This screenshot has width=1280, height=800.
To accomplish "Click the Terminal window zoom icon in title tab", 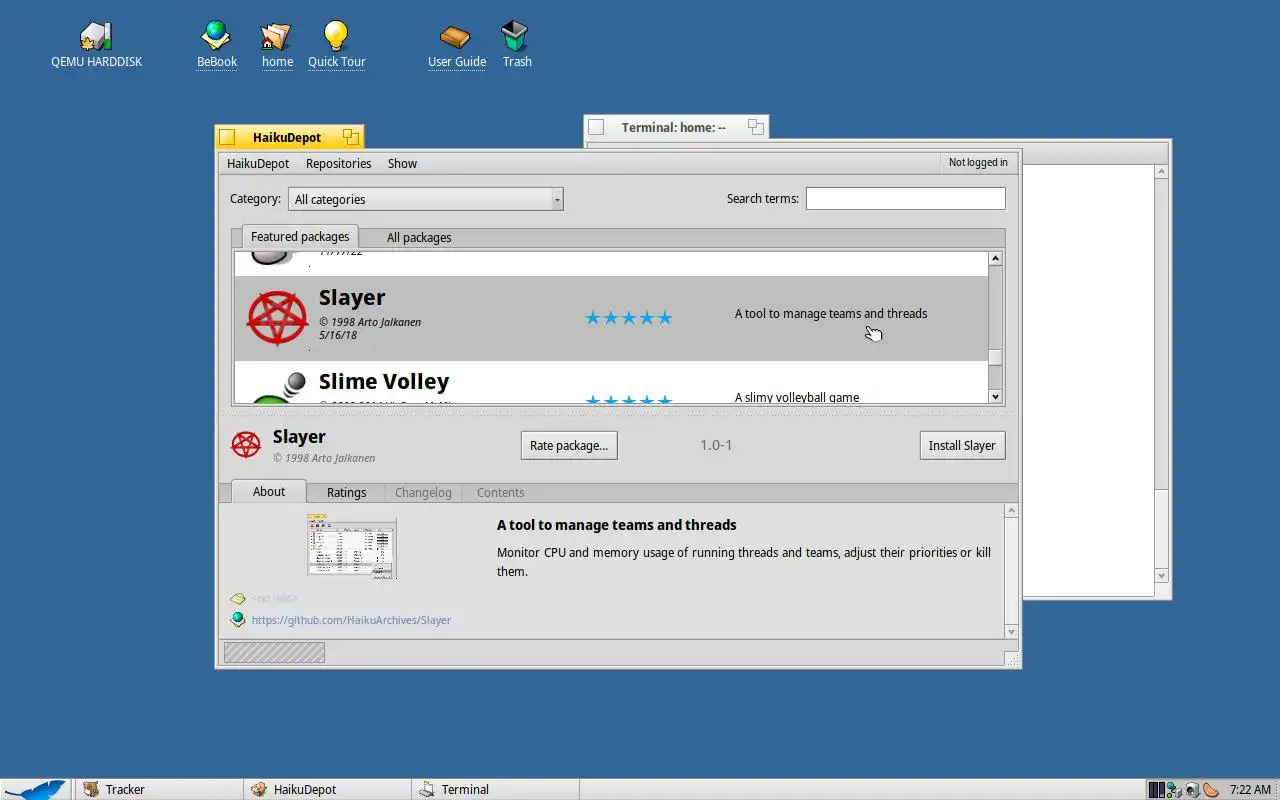I will [x=756, y=127].
